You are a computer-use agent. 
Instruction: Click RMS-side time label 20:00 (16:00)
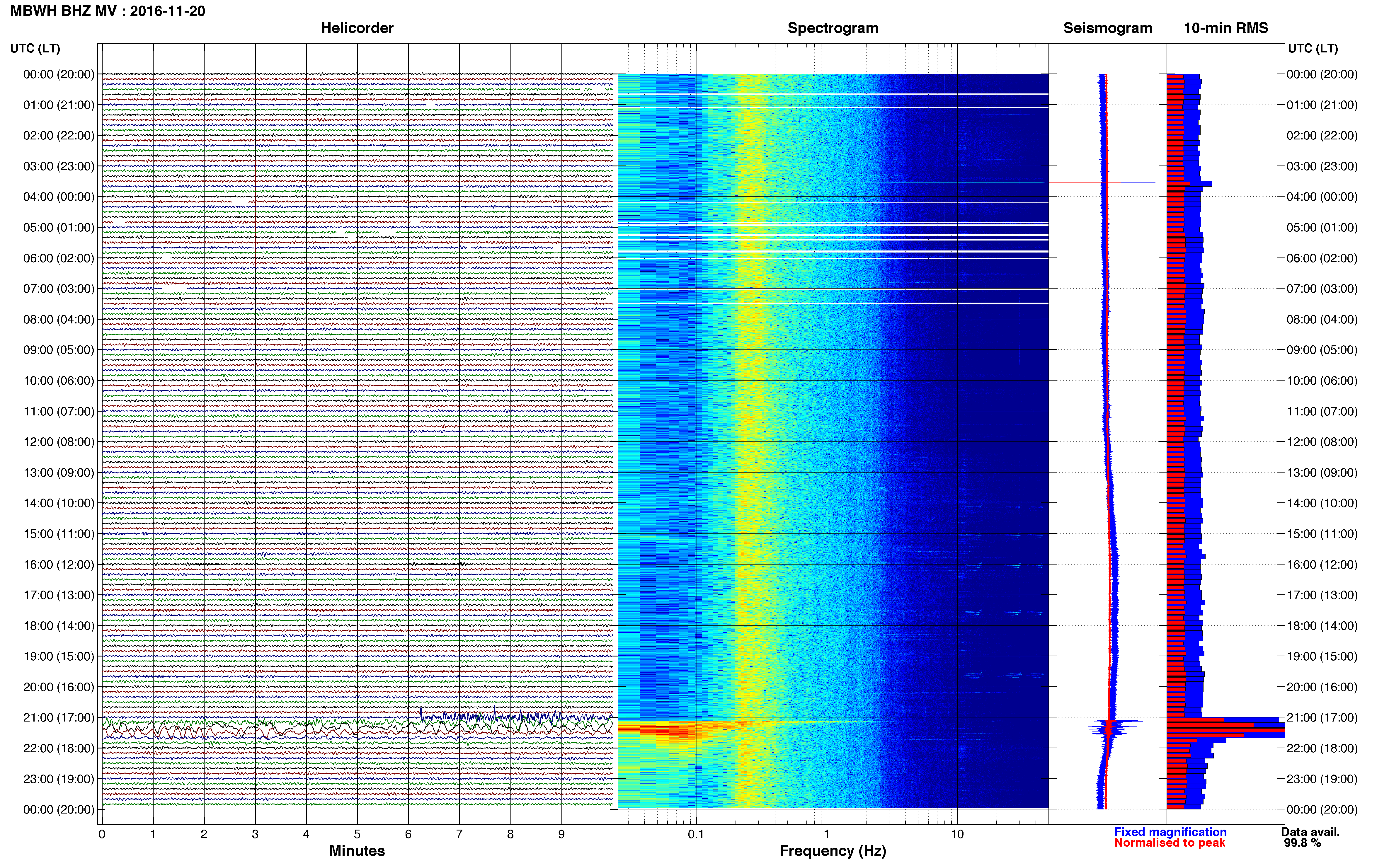click(x=1322, y=687)
